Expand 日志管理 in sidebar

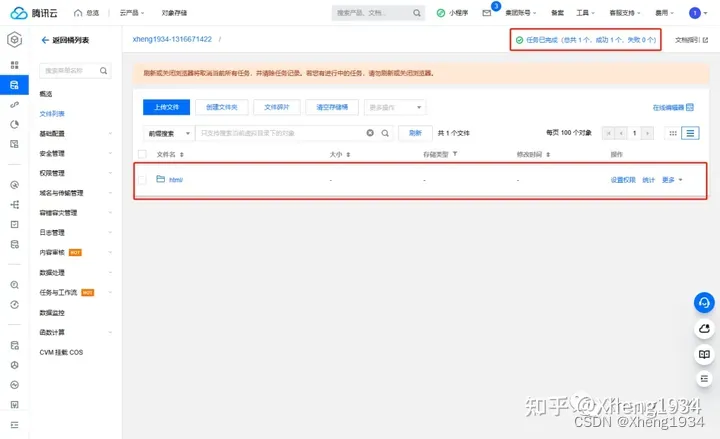tap(75, 233)
